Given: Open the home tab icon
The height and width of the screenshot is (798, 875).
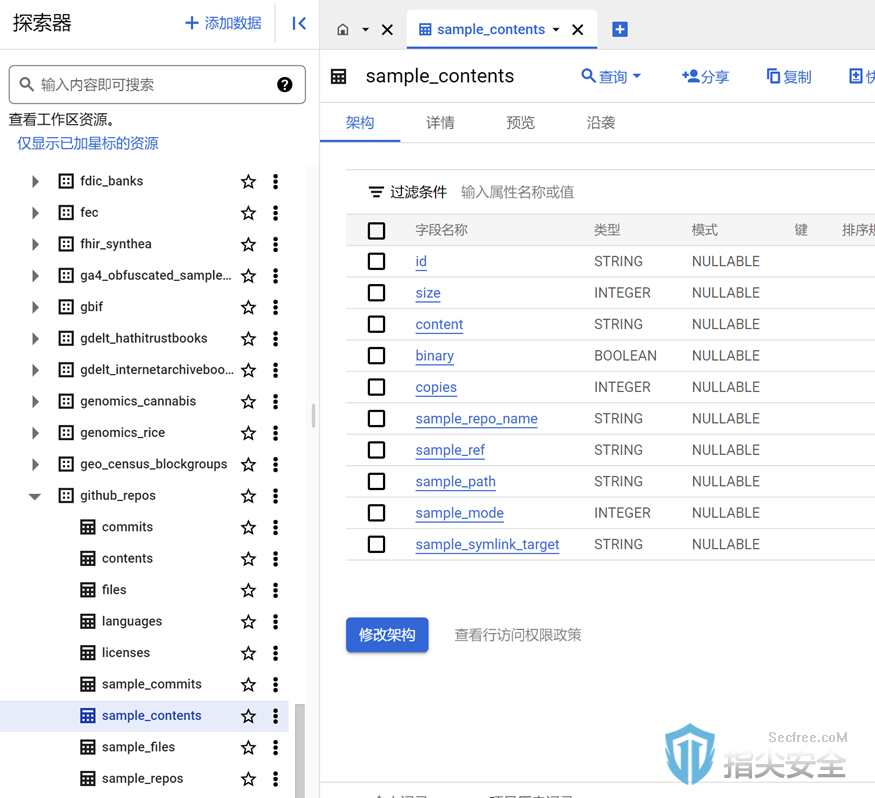Looking at the screenshot, I should [343, 30].
